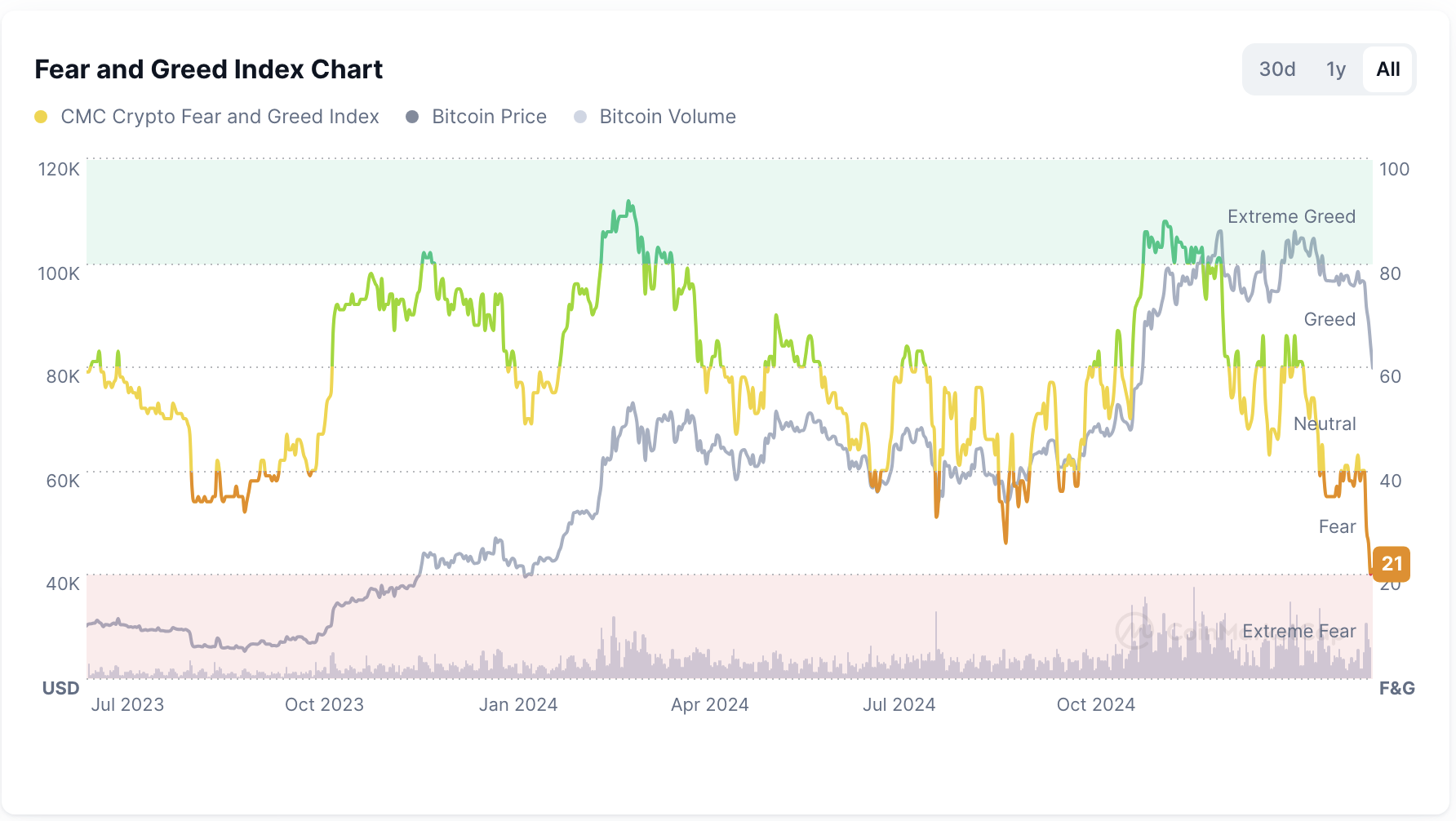Toggle Bitcoin Price legend series
The image size is (1456, 821).
pyautogui.click(x=477, y=117)
